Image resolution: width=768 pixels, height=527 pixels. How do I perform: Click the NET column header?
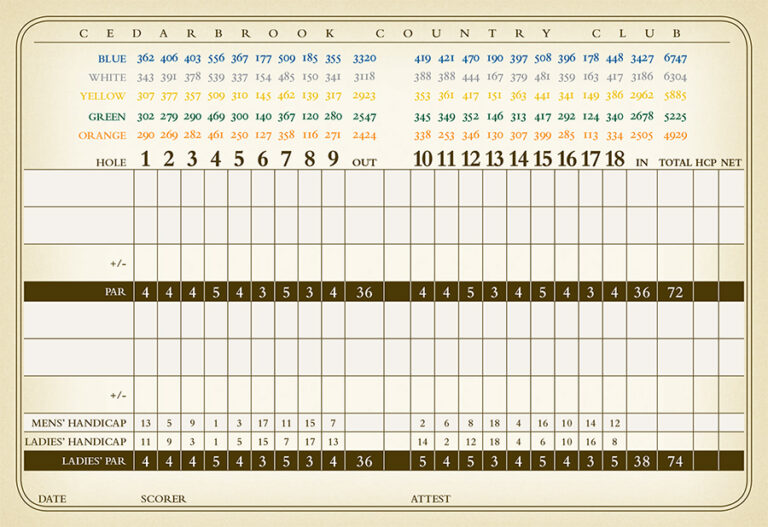point(731,161)
